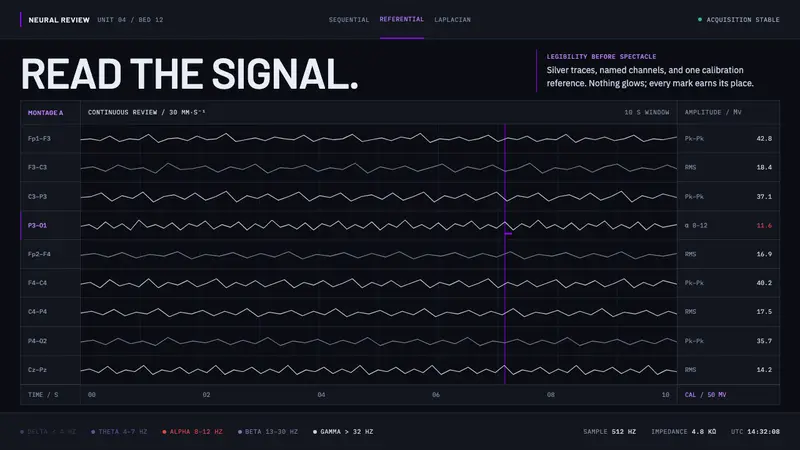Click the time marker 00
This screenshot has height=450, width=800.
tap(92, 395)
